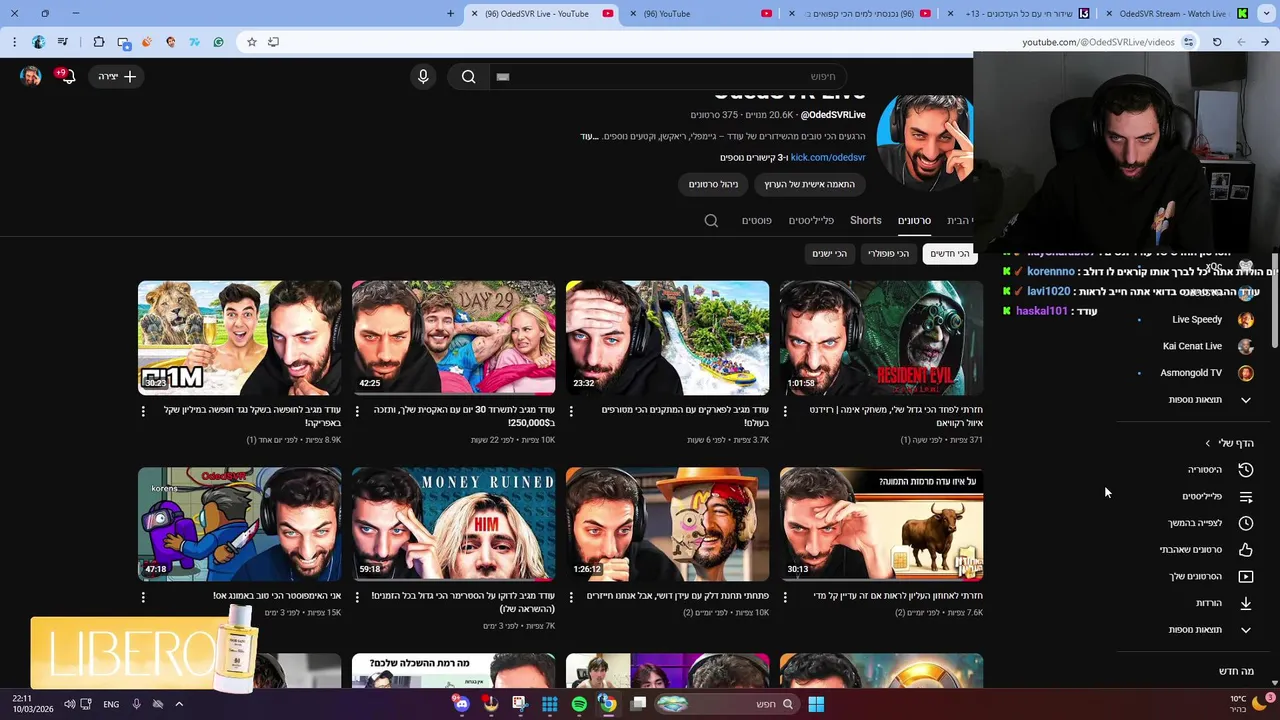This screenshot has height=720, width=1280.
Task: Open options for the Resident Evil video
Action: pyautogui.click(x=785, y=411)
